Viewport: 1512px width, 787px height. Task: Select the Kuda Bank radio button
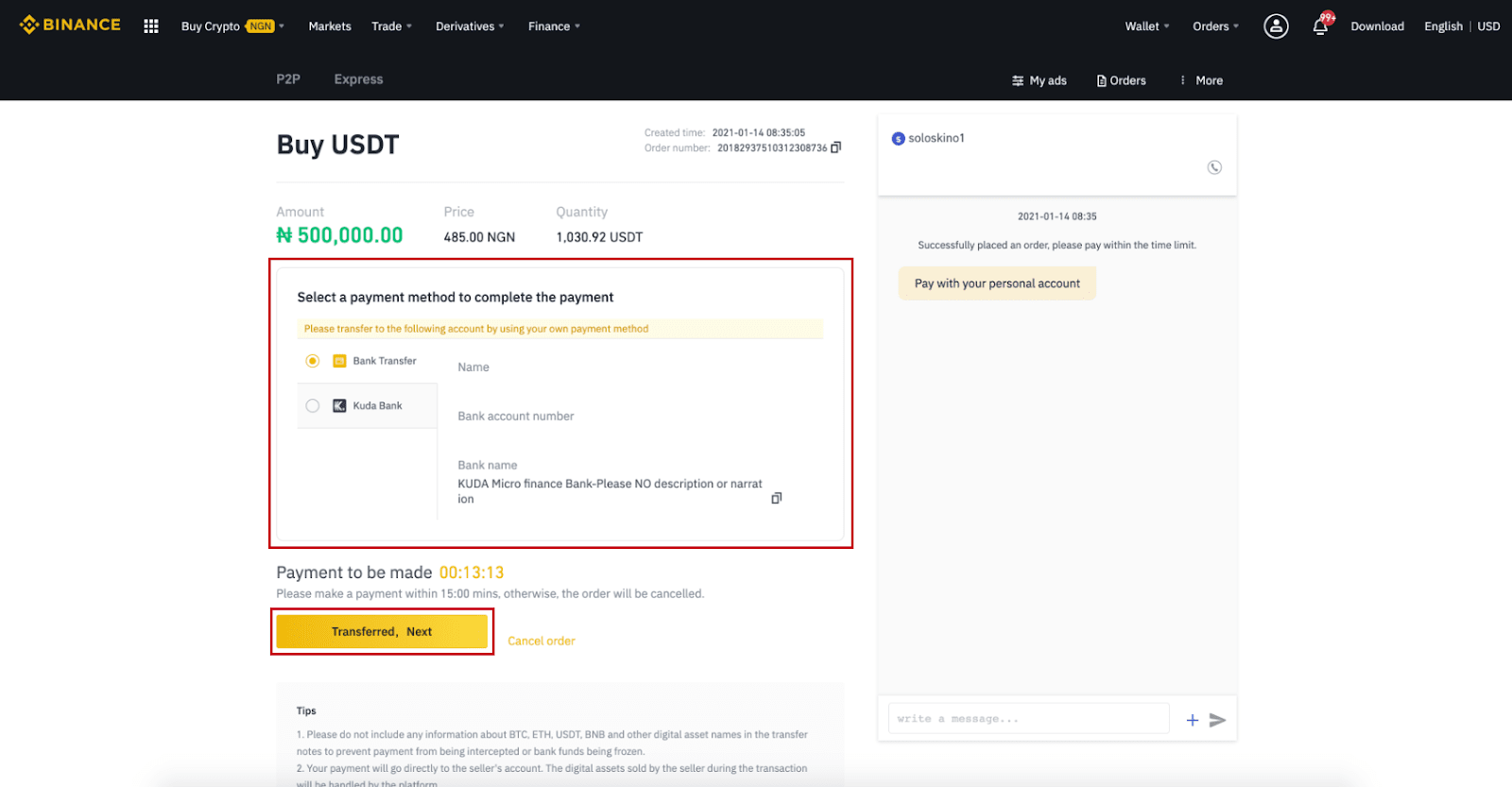[313, 405]
